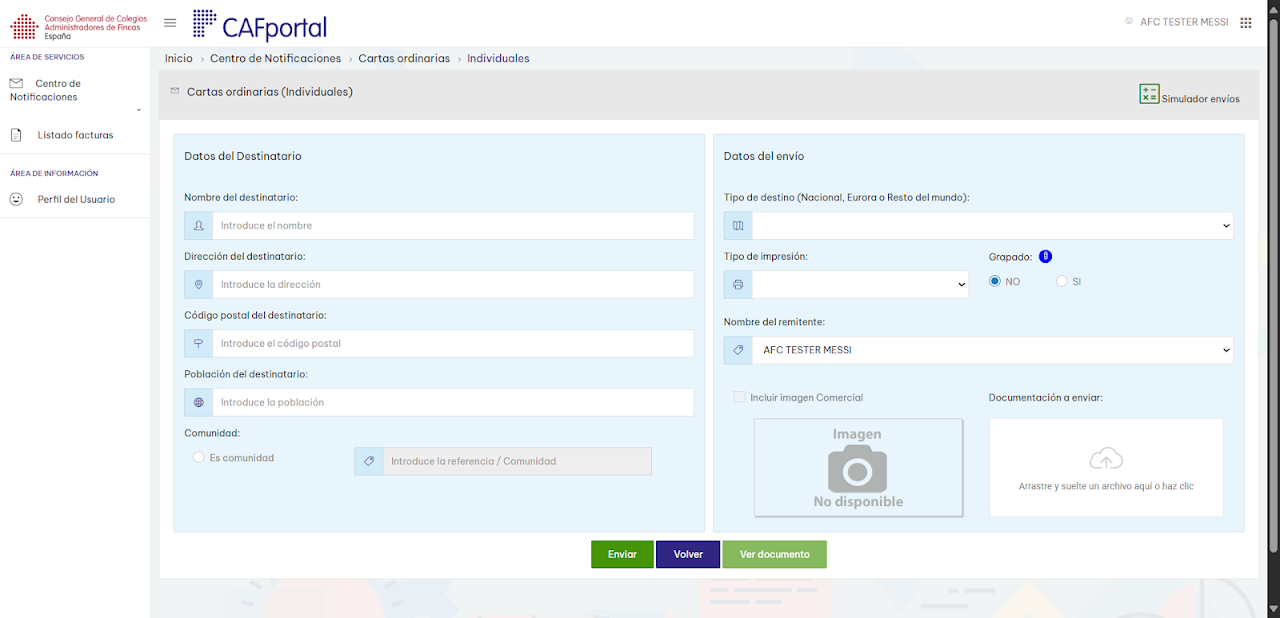The width and height of the screenshot is (1280, 618).
Task: Click the Simulador envíos calculator icon
Action: (x=1149, y=94)
